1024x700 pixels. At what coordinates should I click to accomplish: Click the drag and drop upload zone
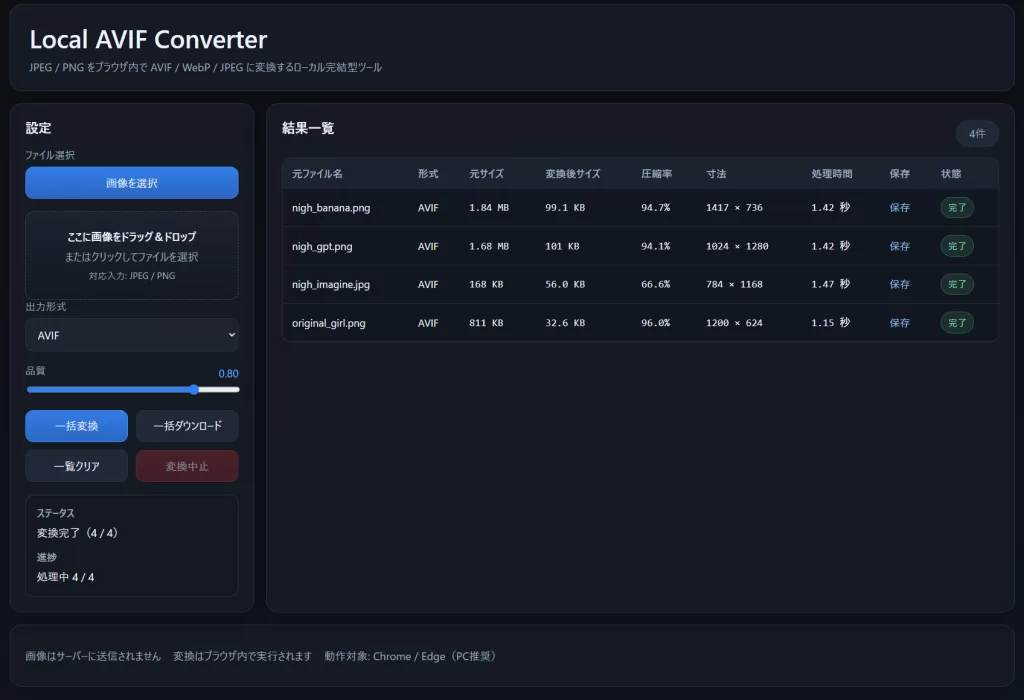(131, 255)
